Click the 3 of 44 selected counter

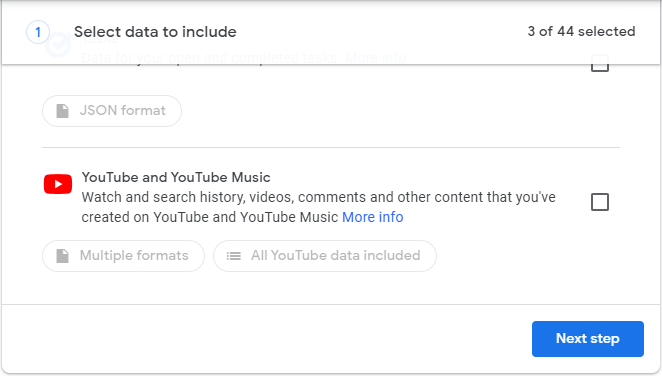click(x=581, y=31)
